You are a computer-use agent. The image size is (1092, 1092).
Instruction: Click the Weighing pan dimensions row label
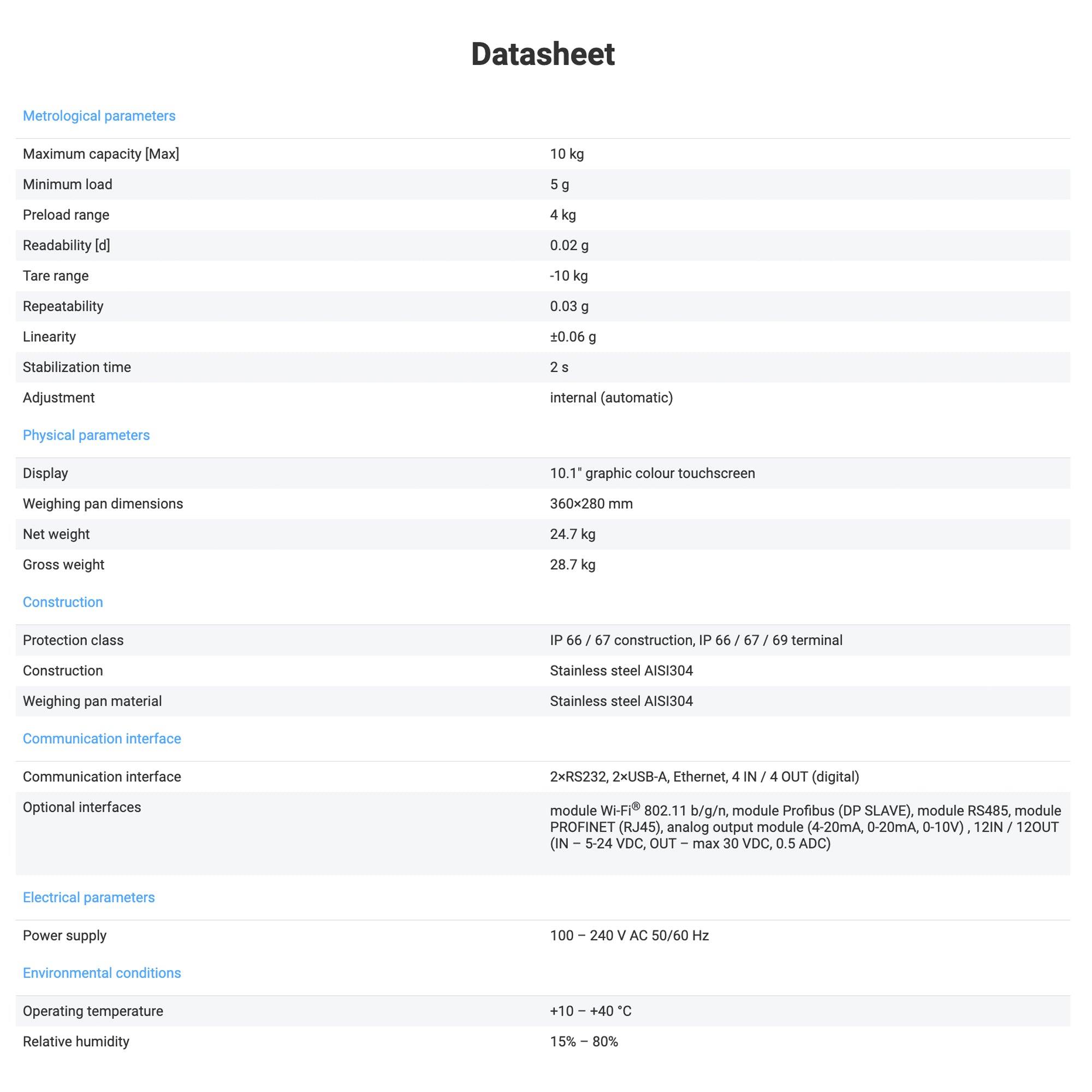click(103, 504)
